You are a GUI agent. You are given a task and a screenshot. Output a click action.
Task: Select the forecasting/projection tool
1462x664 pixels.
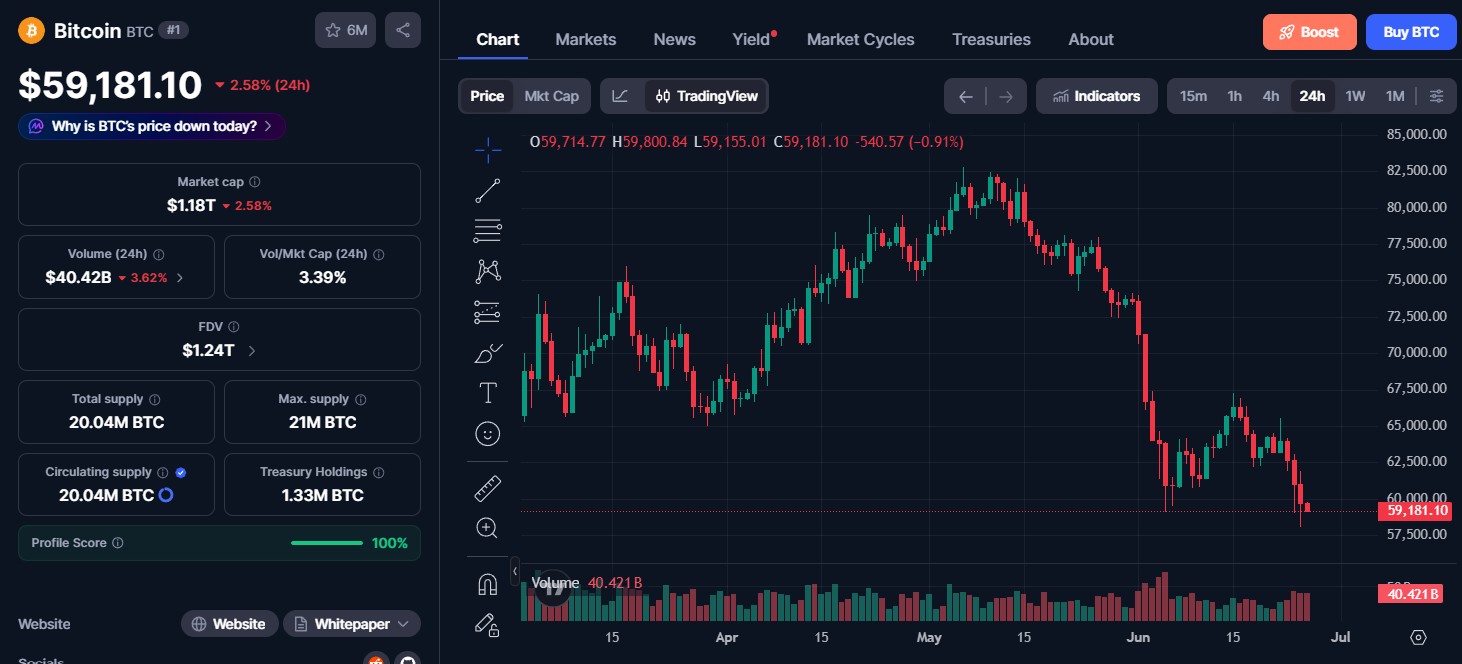point(488,312)
